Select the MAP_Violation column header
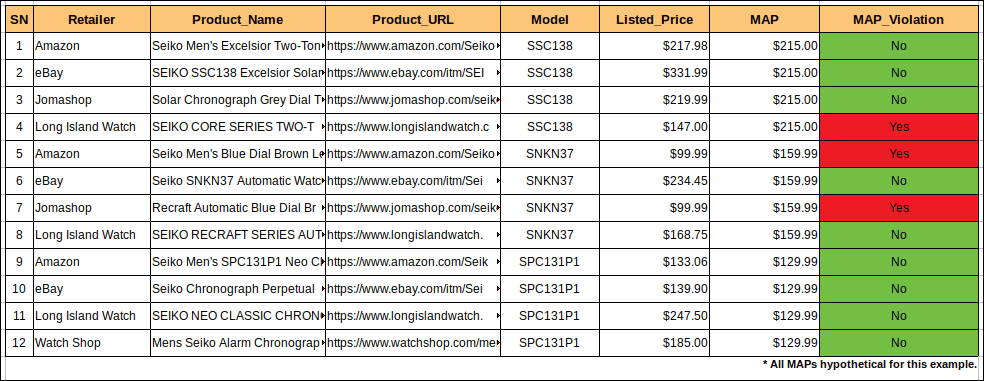The width and height of the screenshot is (984, 381). point(898,19)
